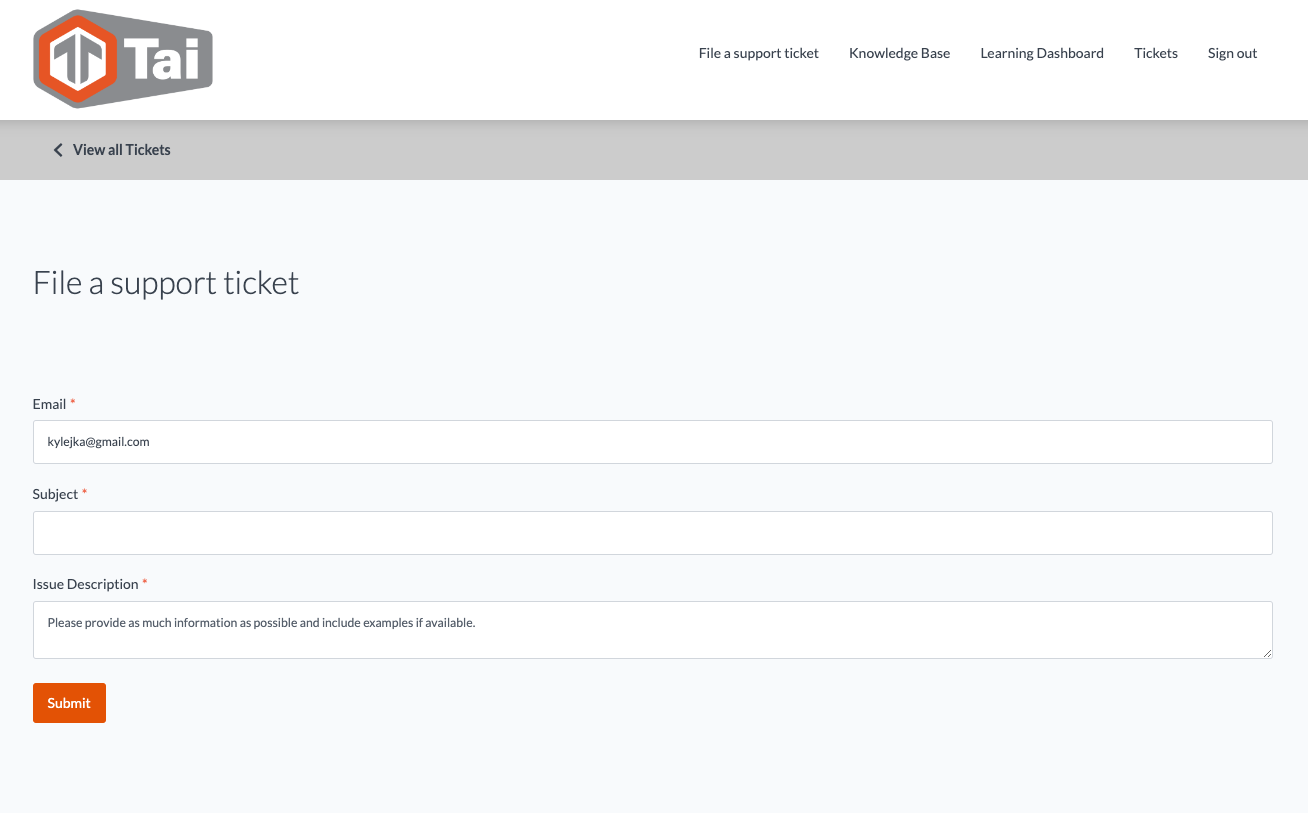Click the back chevron before View all Tickets

58,150
